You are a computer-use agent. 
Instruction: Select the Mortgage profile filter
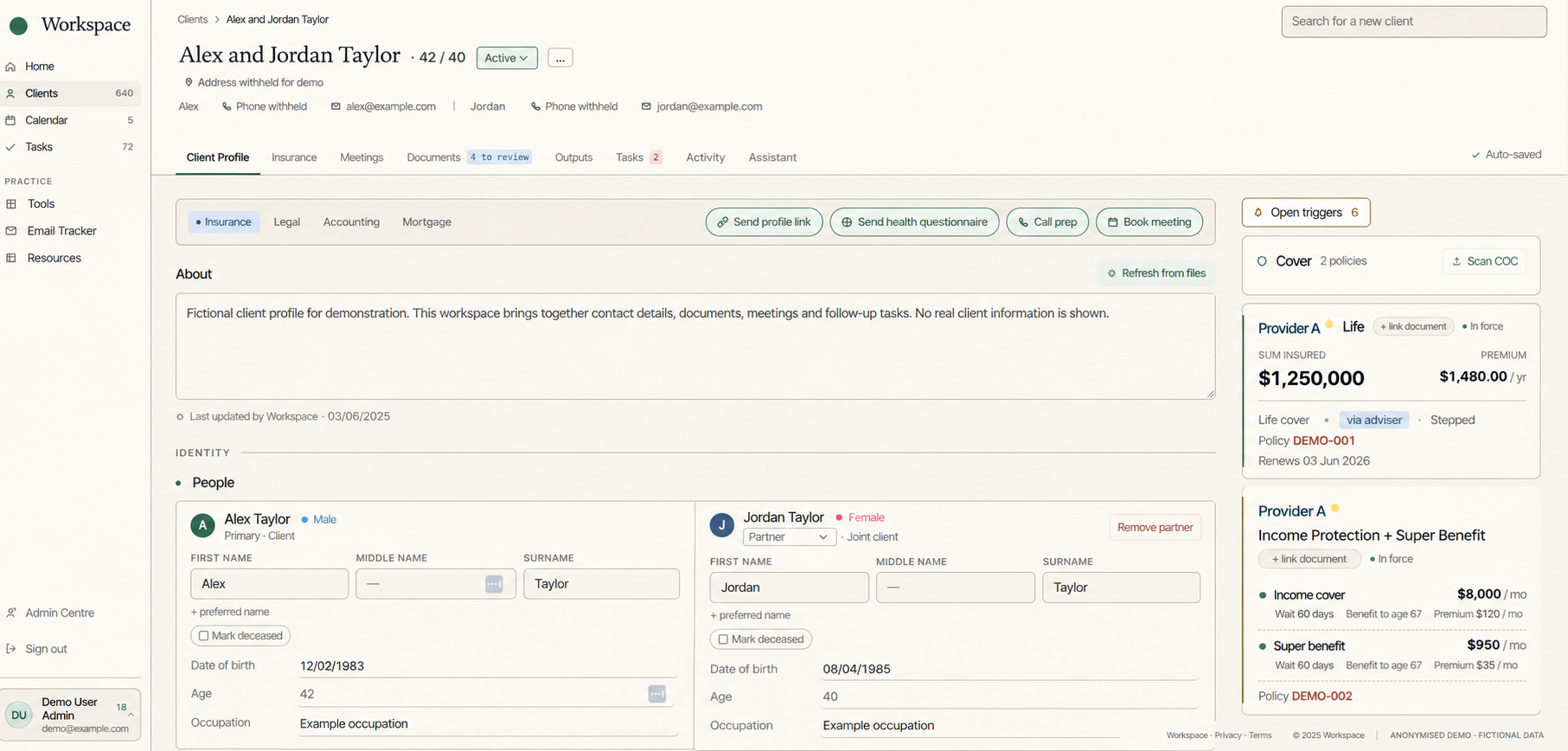pos(426,222)
